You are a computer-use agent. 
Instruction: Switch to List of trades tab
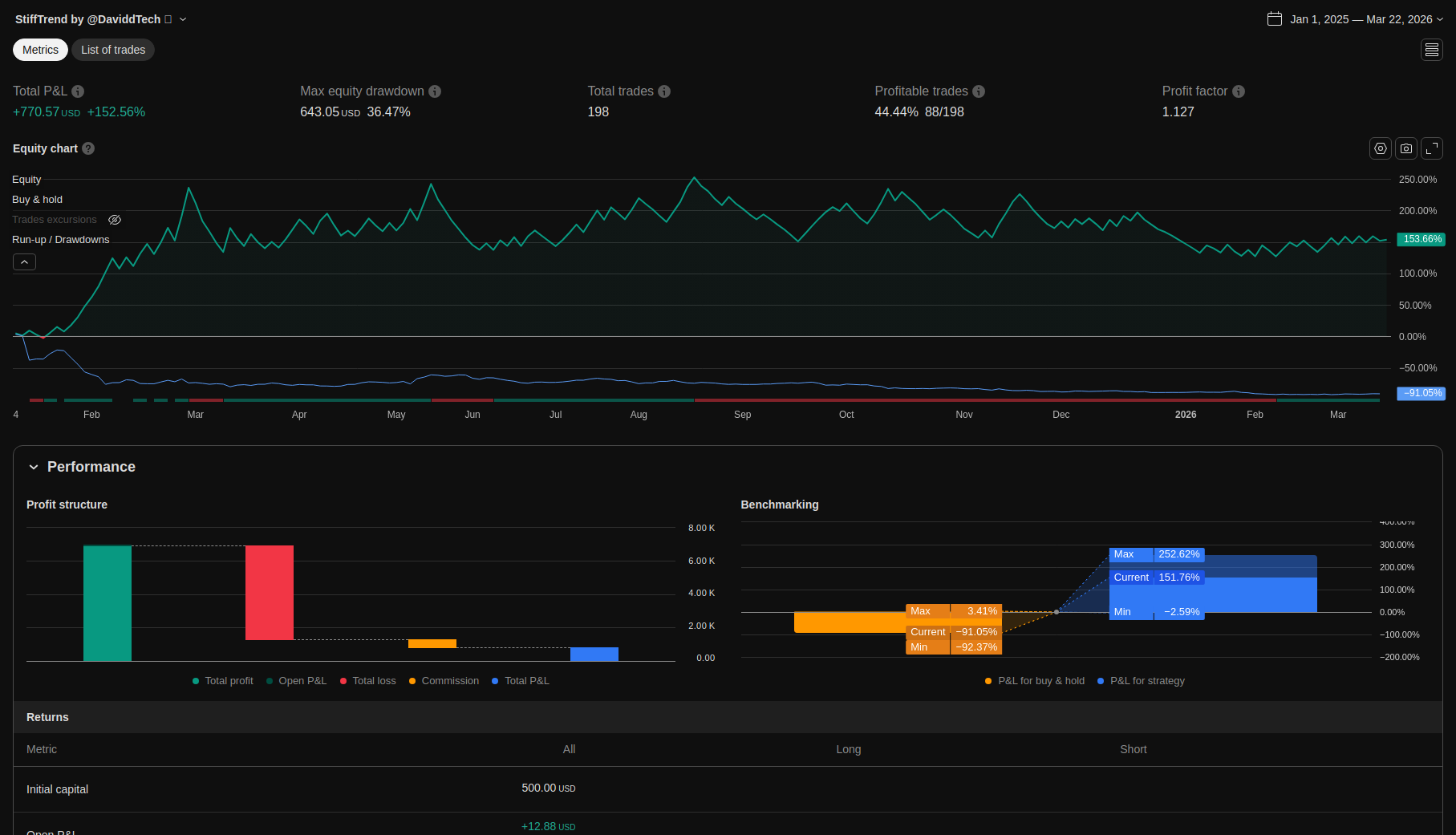click(113, 50)
